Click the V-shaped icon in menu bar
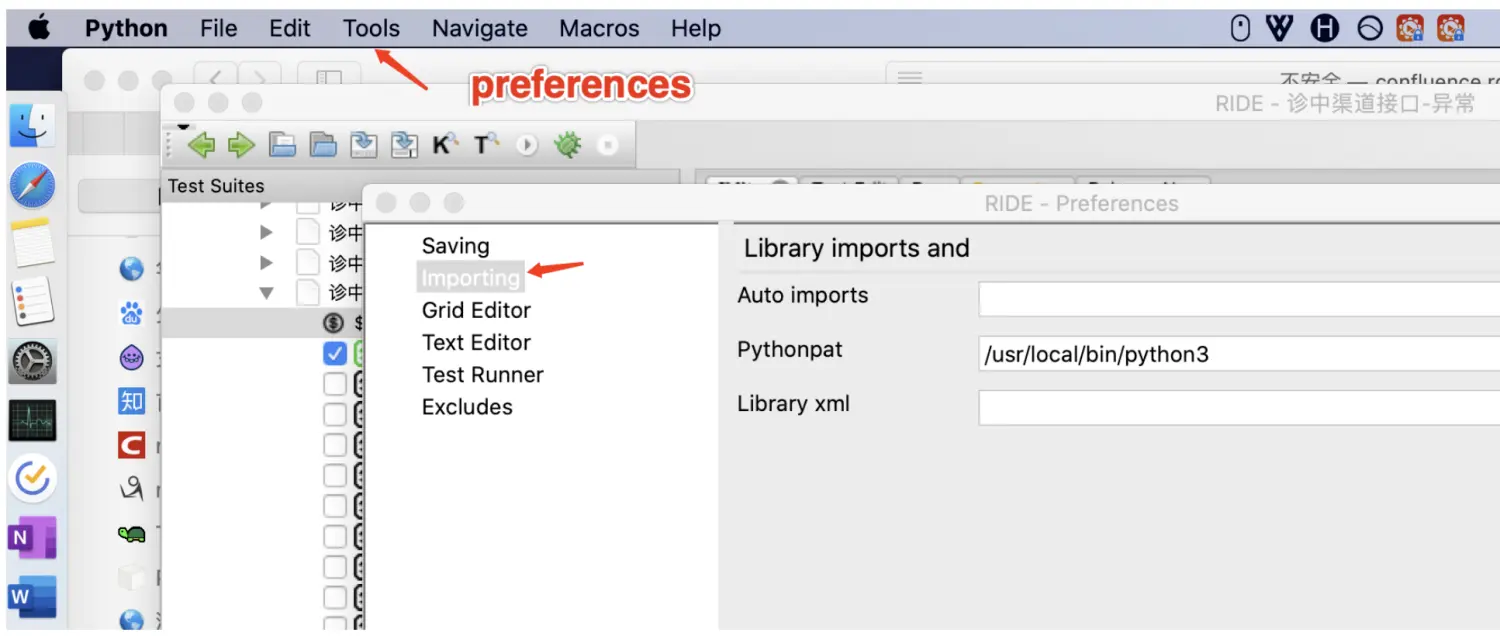Viewport: 1500px width, 636px height. pyautogui.click(x=1280, y=29)
